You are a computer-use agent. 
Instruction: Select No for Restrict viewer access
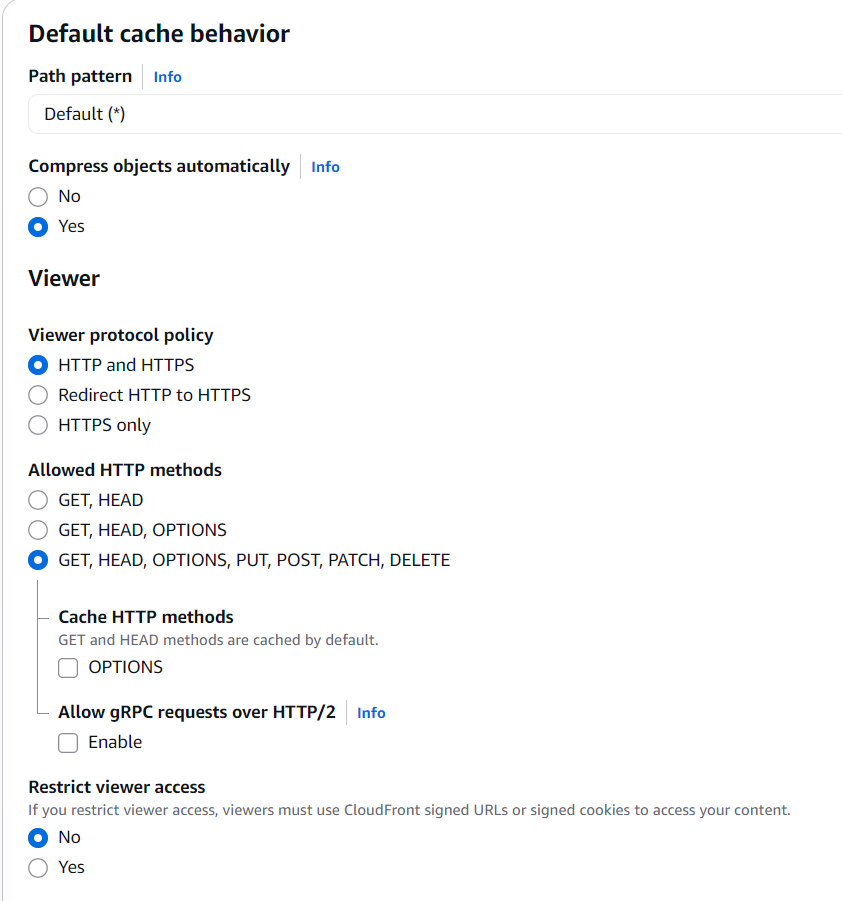point(38,838)
